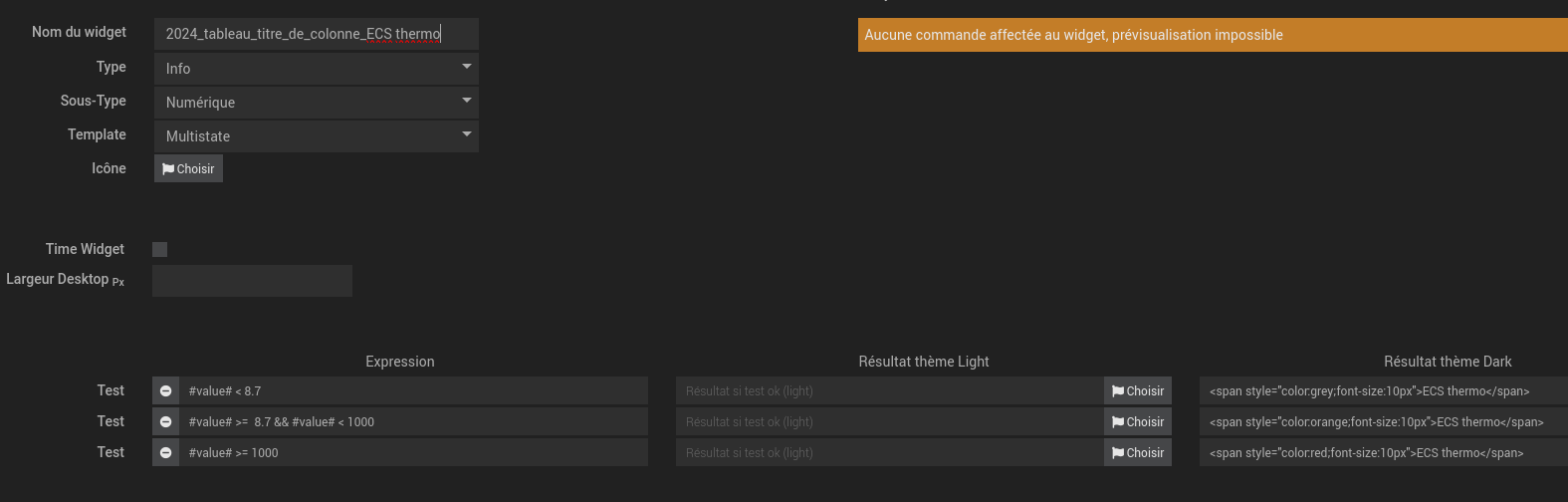Edit dark theme result with color:grey span
The image size is (1568, 502).
coord(1384,391)
